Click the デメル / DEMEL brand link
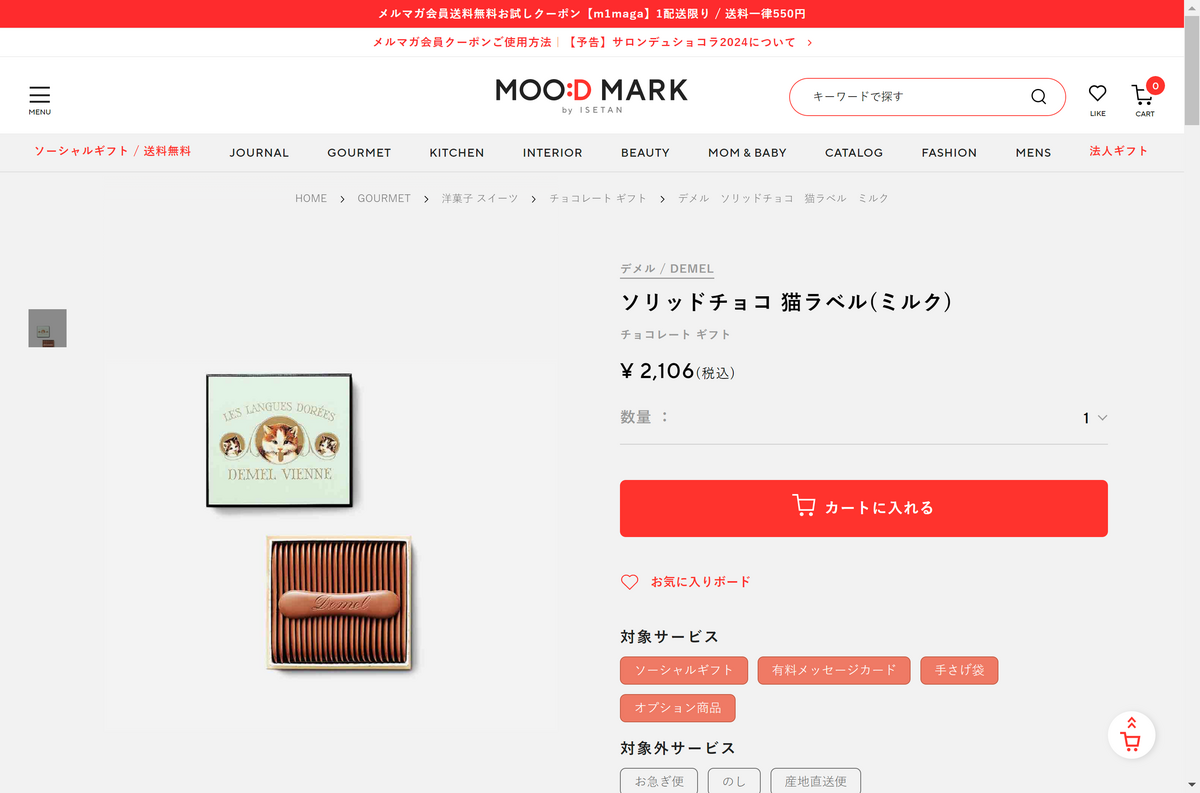Image resolution: width=1200 pixels, height=793 pixels. (667, 269)
